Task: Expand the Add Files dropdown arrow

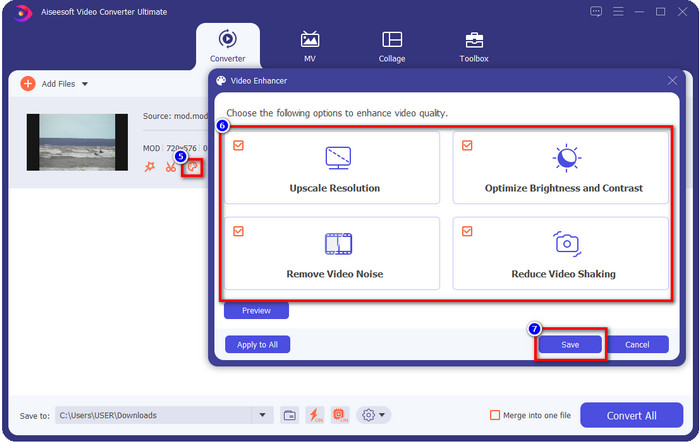Action: click(85, 84)
